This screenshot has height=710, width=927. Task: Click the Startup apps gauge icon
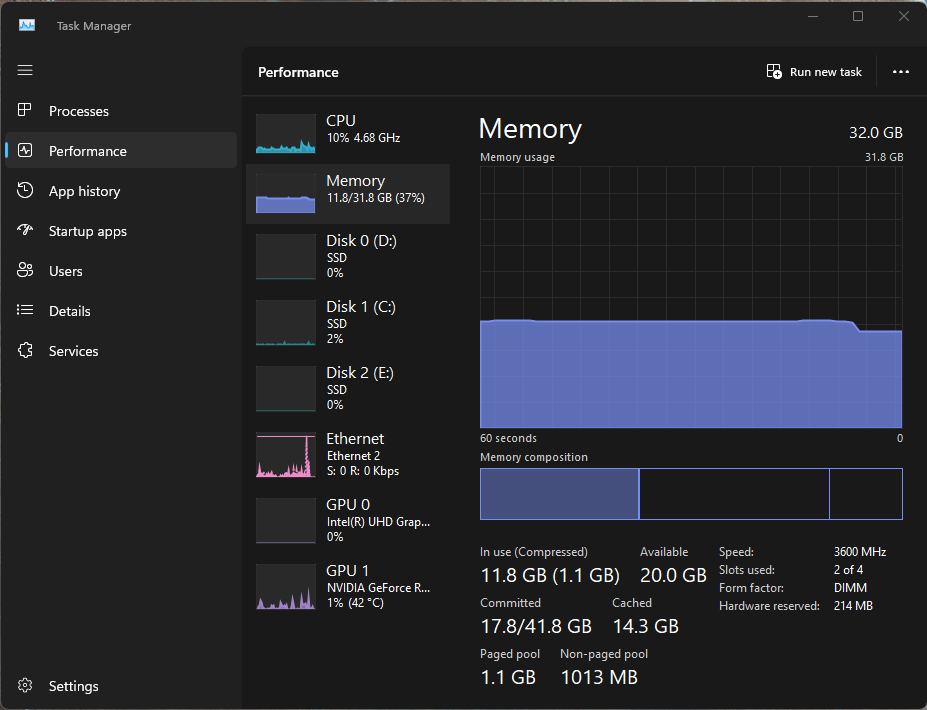26,231
